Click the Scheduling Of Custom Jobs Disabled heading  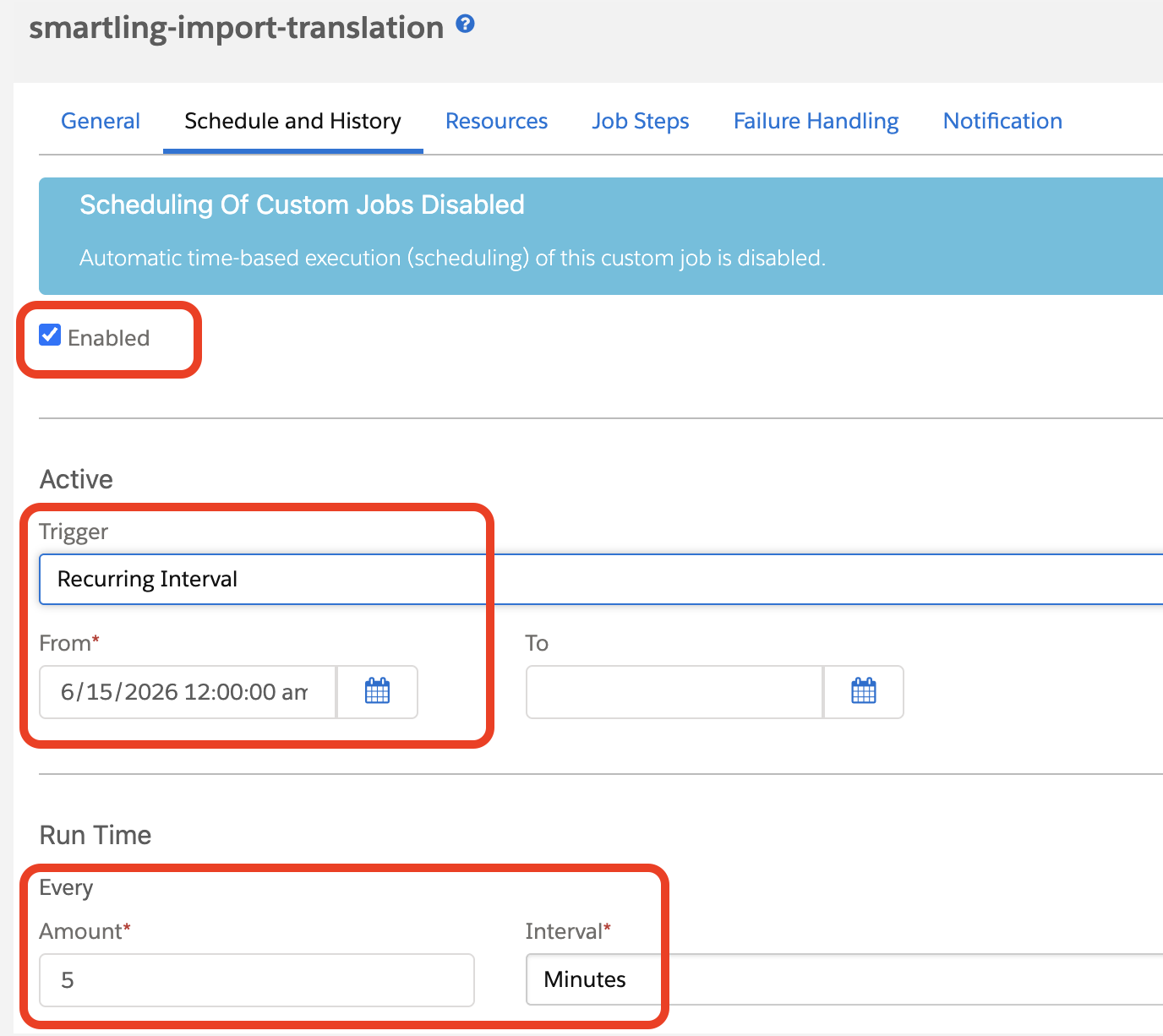tap(302, 204)
